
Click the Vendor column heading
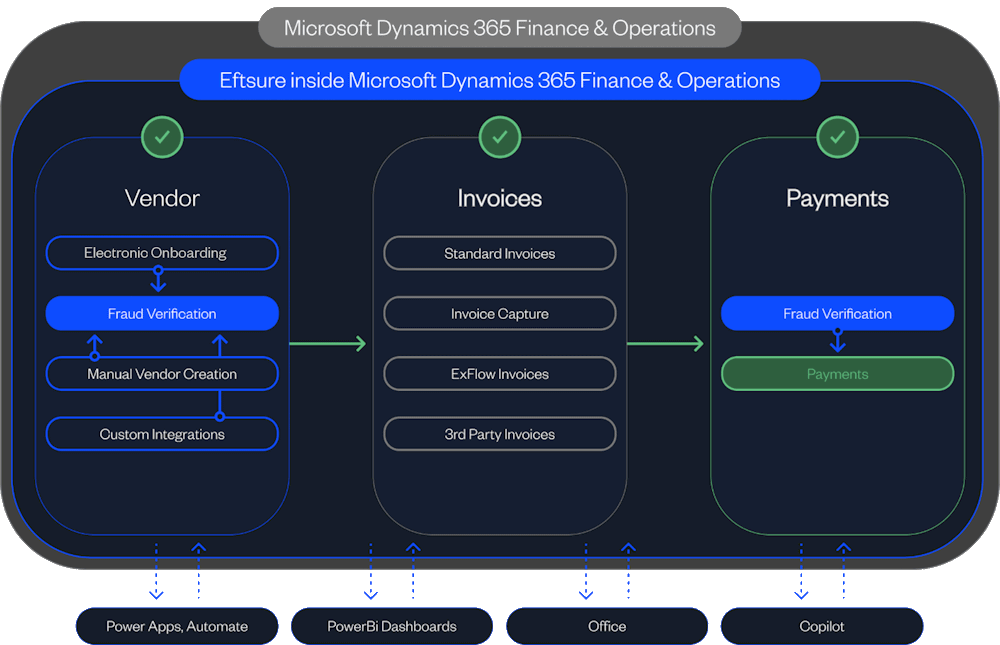tap(162, 198)
